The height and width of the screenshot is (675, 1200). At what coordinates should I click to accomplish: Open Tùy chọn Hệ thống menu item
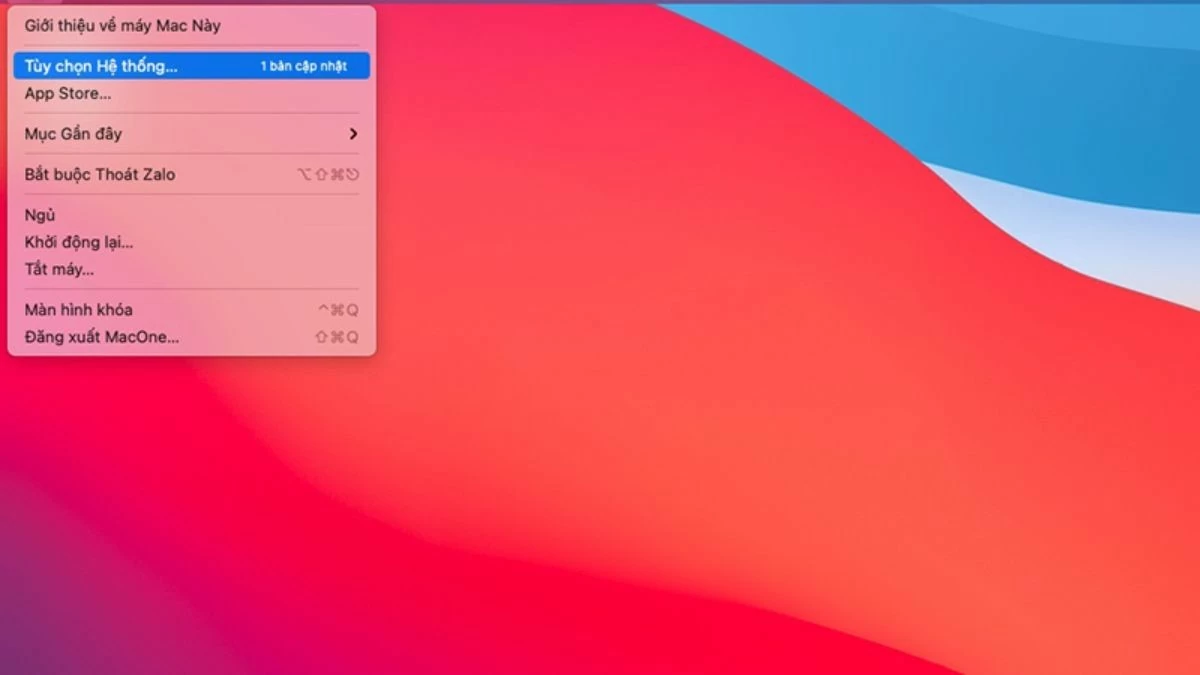pyautogui.click(x=101, y=66)
